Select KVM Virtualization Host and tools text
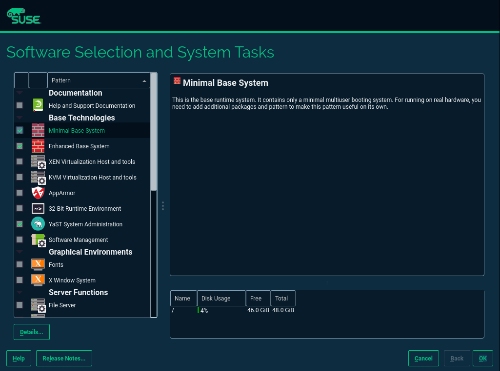500x371 pixels. tap(92, 177)
